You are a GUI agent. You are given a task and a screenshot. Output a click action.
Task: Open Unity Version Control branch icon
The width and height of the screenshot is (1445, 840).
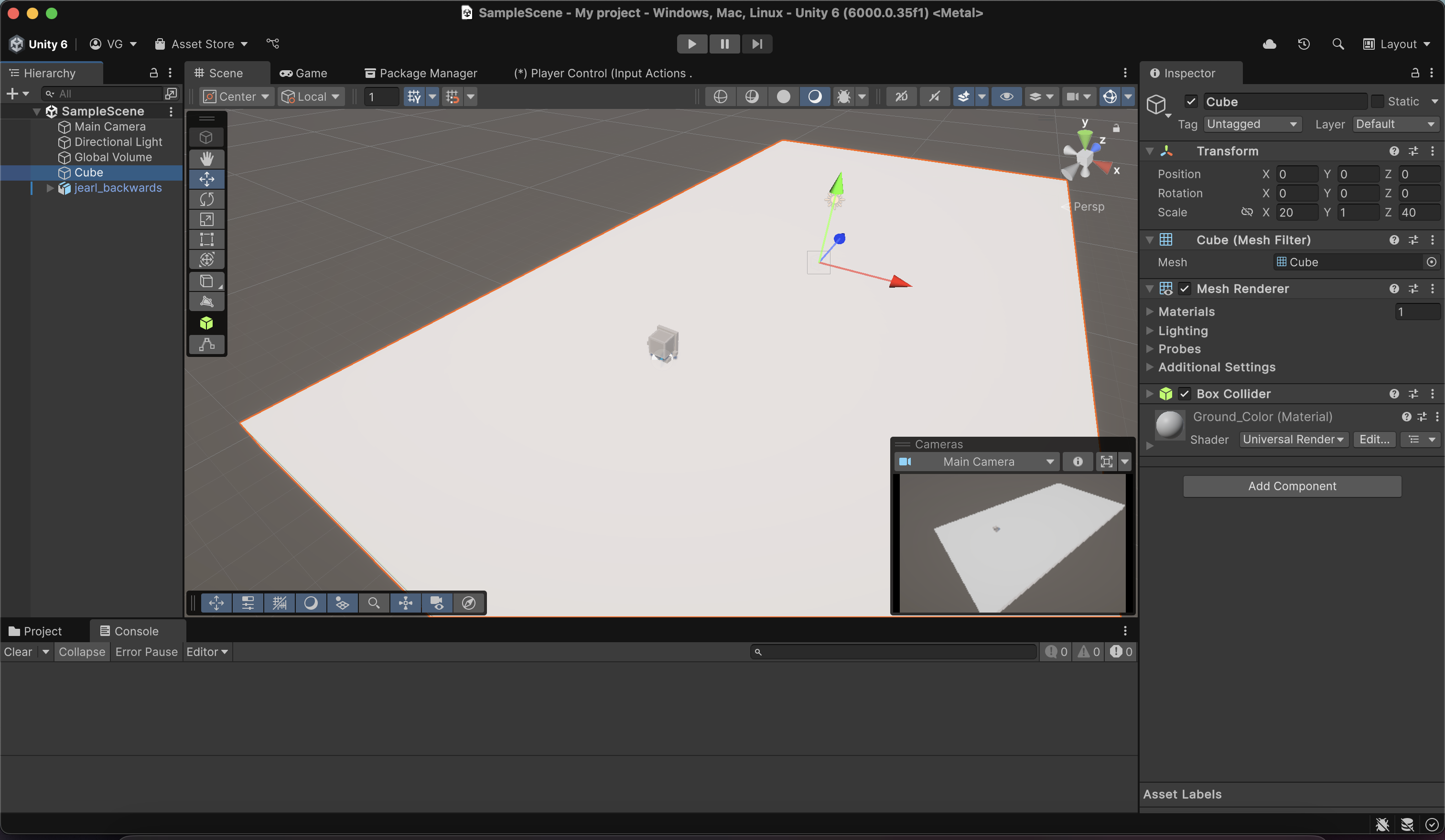point(273,43)
